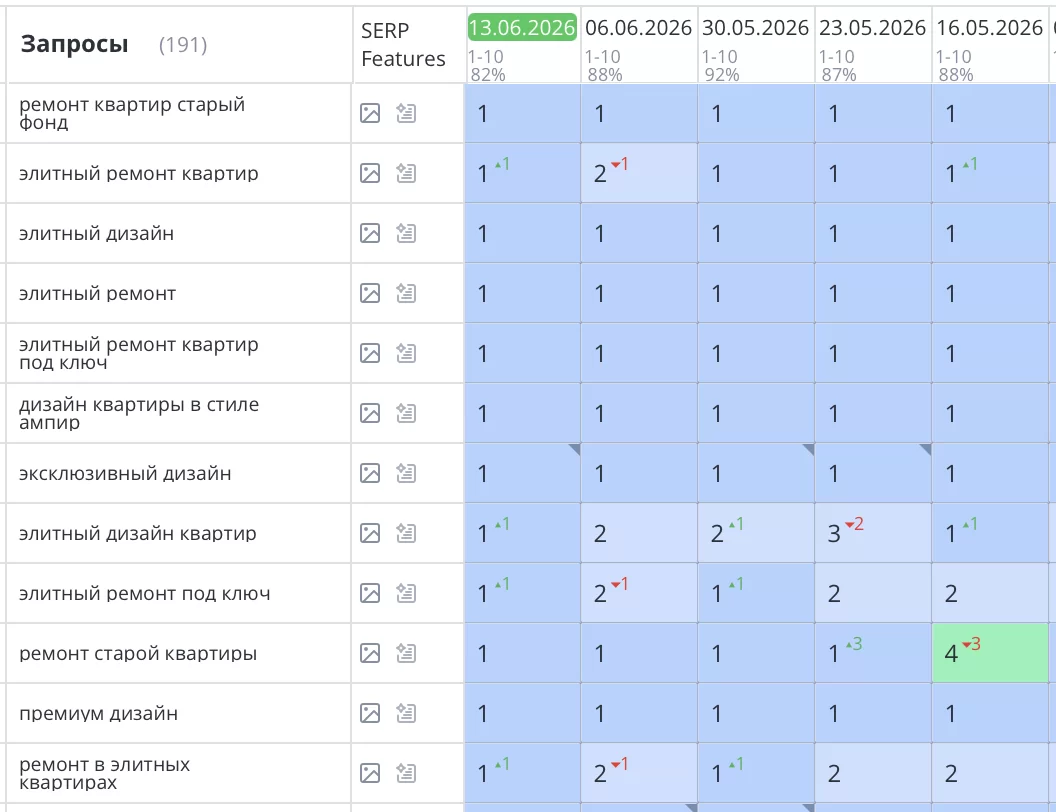The width and height of the screenshot is (1056, 812).
Task: Click the 'Запросы' column heading
Action: point(74,44)
